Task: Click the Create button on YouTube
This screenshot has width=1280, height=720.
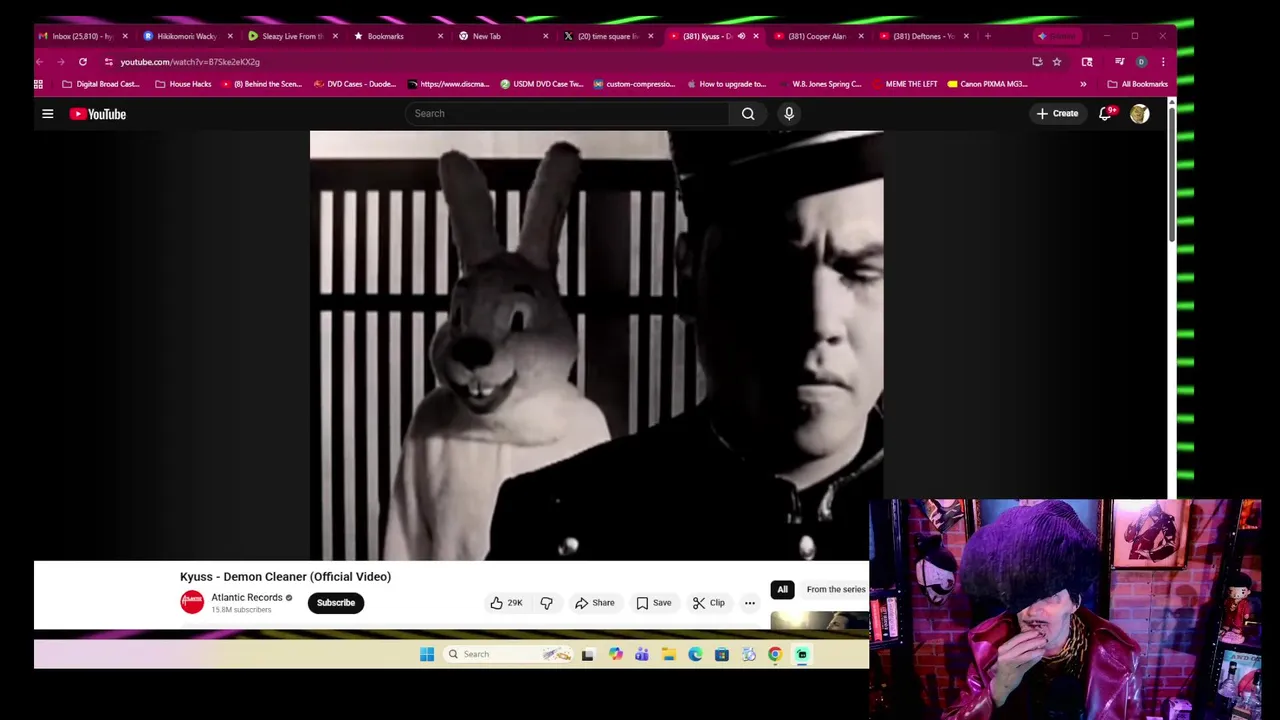Action: 1057,114
